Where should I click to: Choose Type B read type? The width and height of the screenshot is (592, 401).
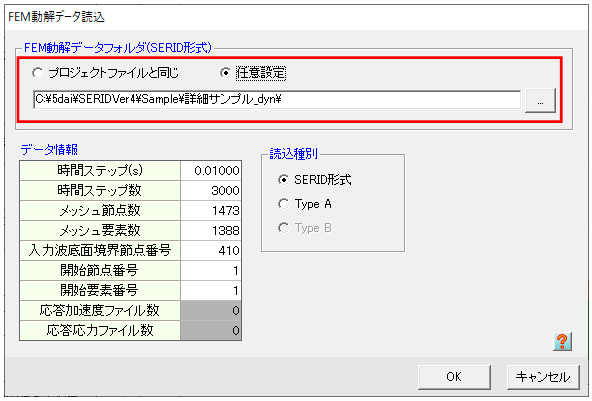click(305, 228)
